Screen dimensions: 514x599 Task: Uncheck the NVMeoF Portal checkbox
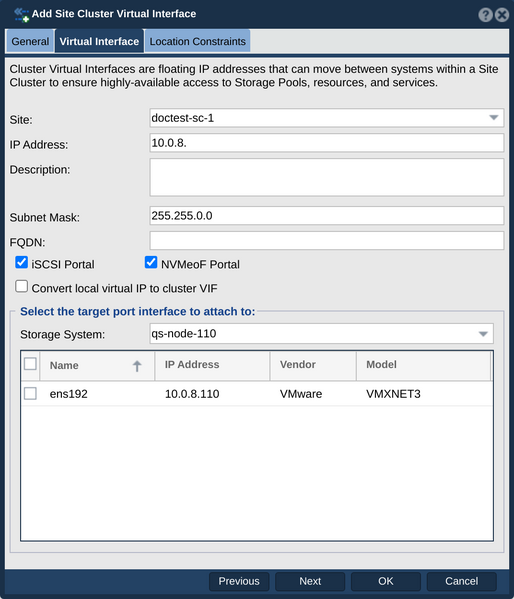coord(151,262)
